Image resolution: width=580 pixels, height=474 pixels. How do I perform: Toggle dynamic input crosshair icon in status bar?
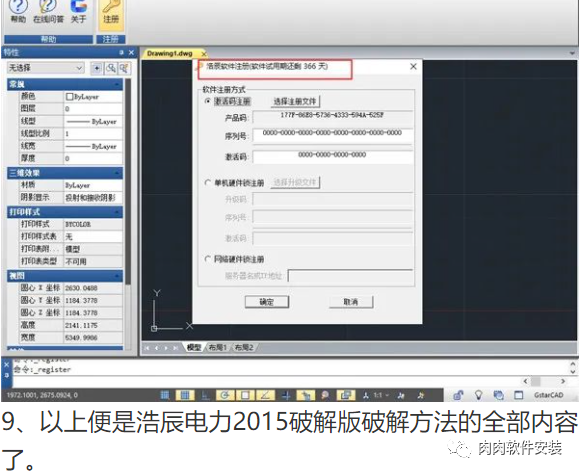point(285,395)
